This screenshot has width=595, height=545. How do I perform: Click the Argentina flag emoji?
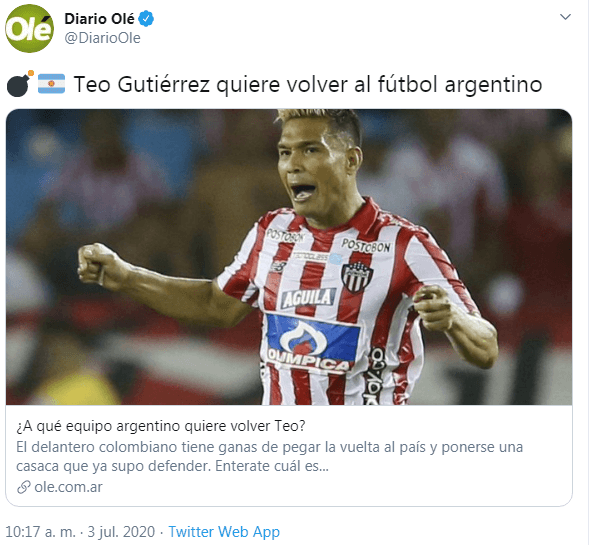point(52,84)
